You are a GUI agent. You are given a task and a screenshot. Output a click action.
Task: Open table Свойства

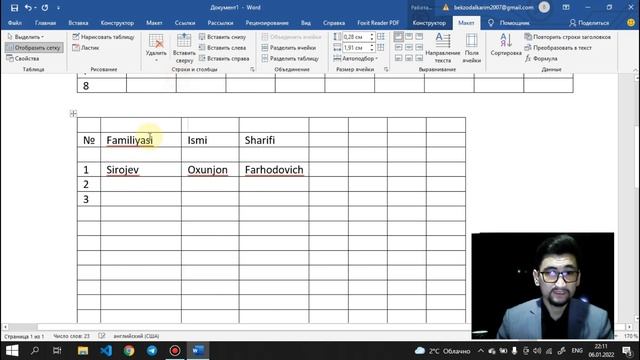pyautogui.click(x=23, y=58)
